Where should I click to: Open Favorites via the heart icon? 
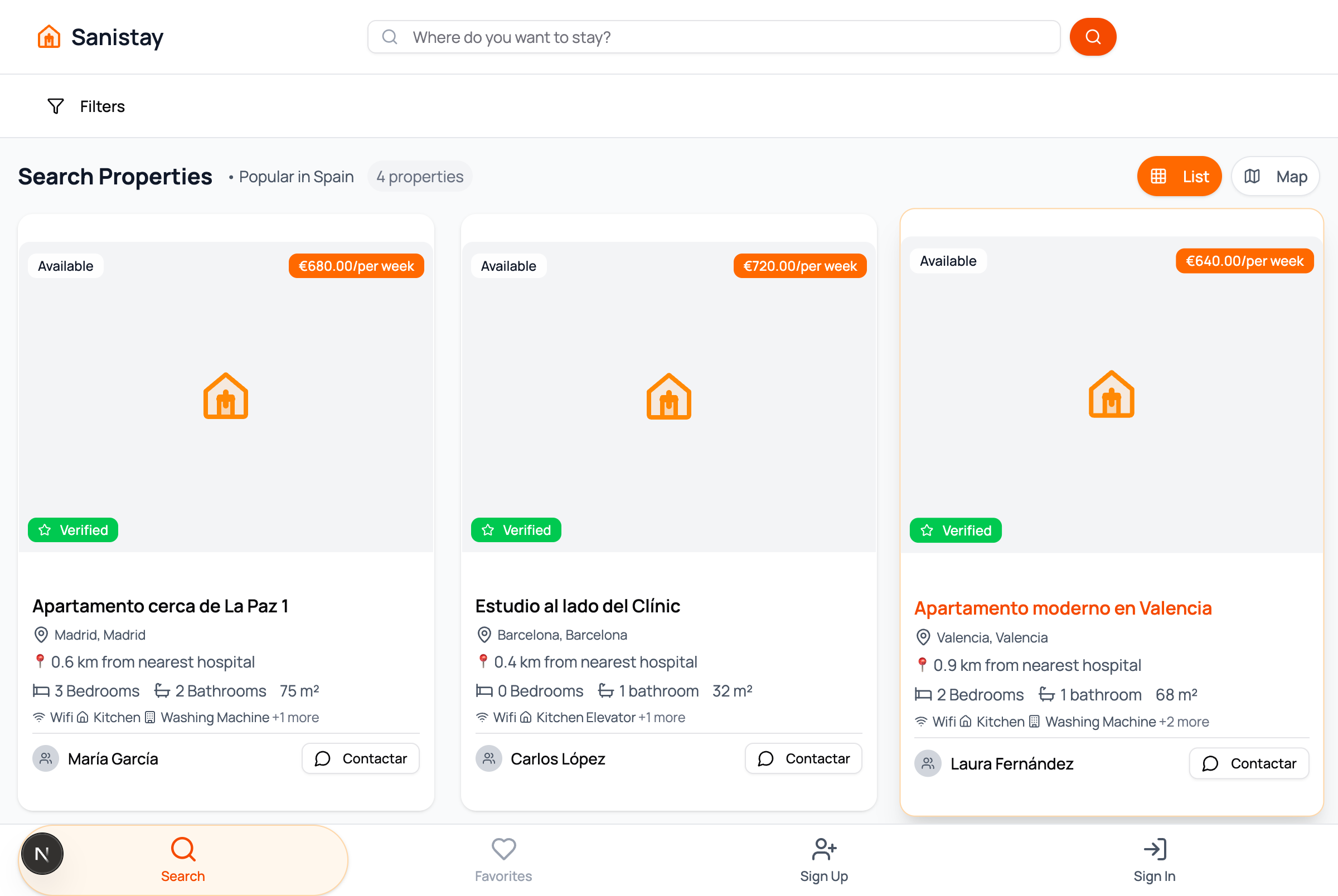click(503, 849)
